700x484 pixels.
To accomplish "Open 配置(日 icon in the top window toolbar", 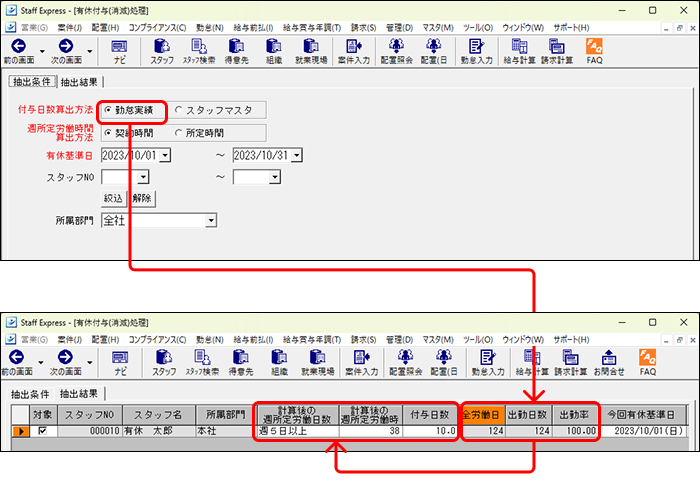I will tap(433, 51).
